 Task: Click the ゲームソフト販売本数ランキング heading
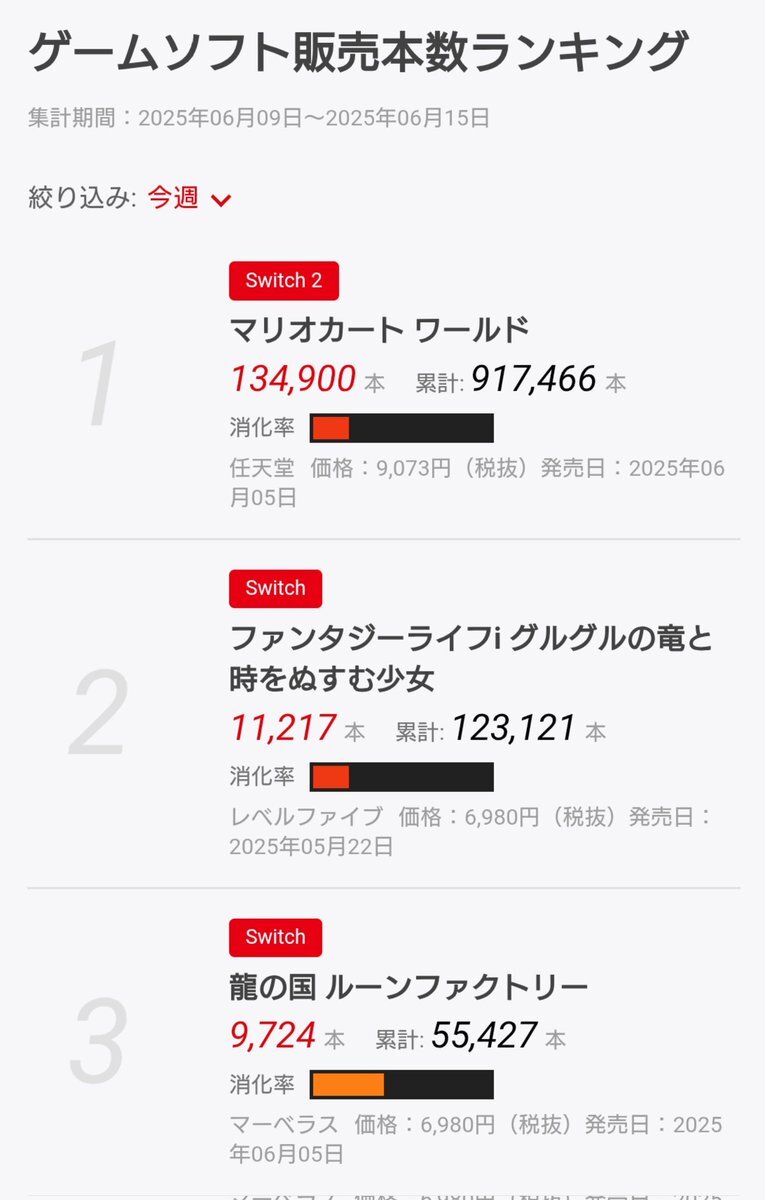tap(358, 53)
